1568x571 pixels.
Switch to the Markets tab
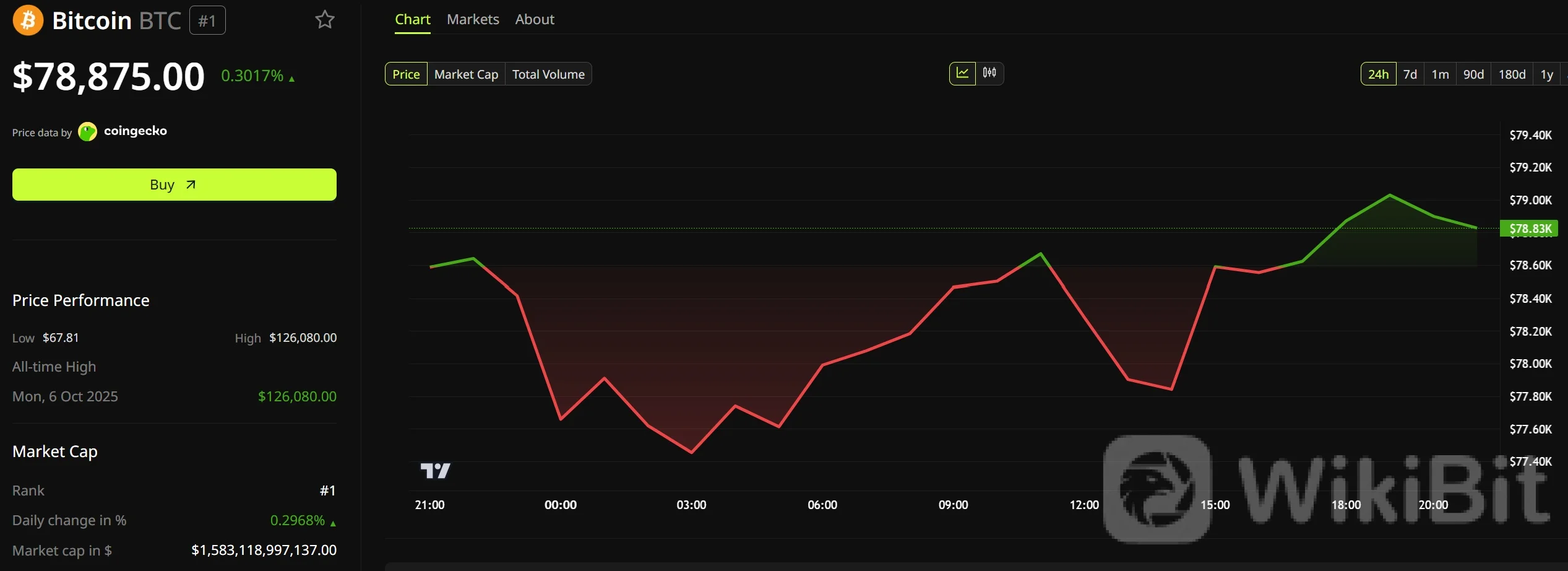click(x=473, y=19)
